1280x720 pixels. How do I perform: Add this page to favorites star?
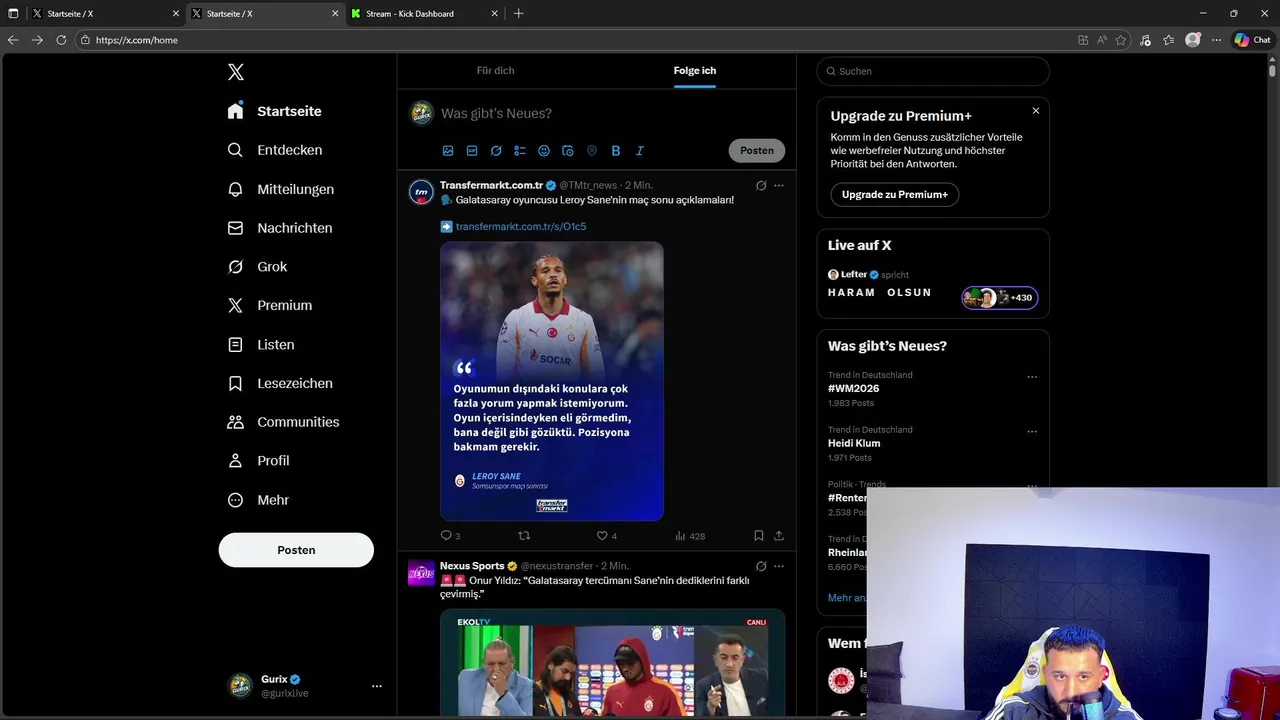pos(1121,40)
